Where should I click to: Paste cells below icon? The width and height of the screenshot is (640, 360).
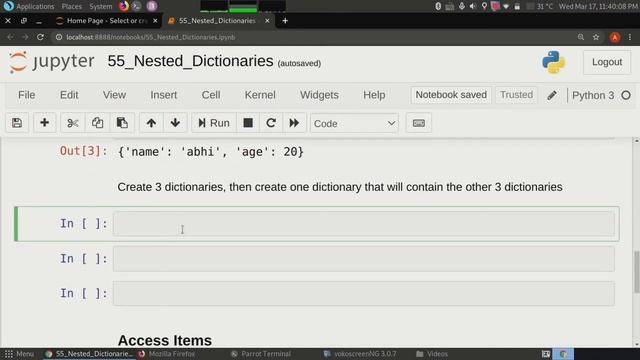[122, 123]
